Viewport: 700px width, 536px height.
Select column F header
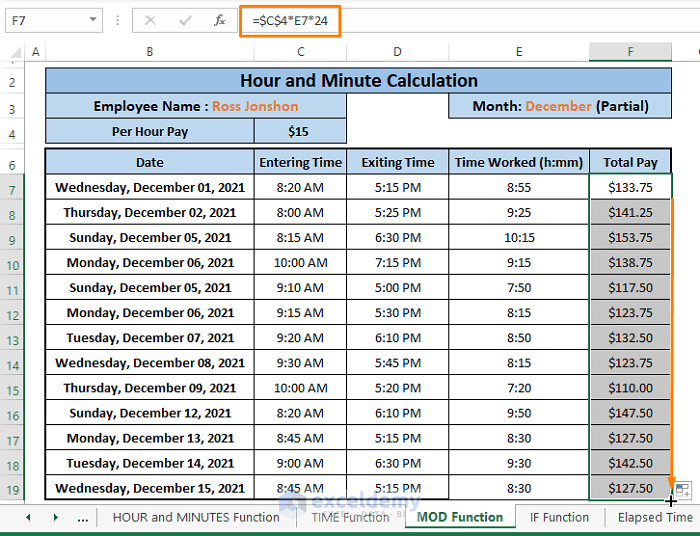pos(630,52)
